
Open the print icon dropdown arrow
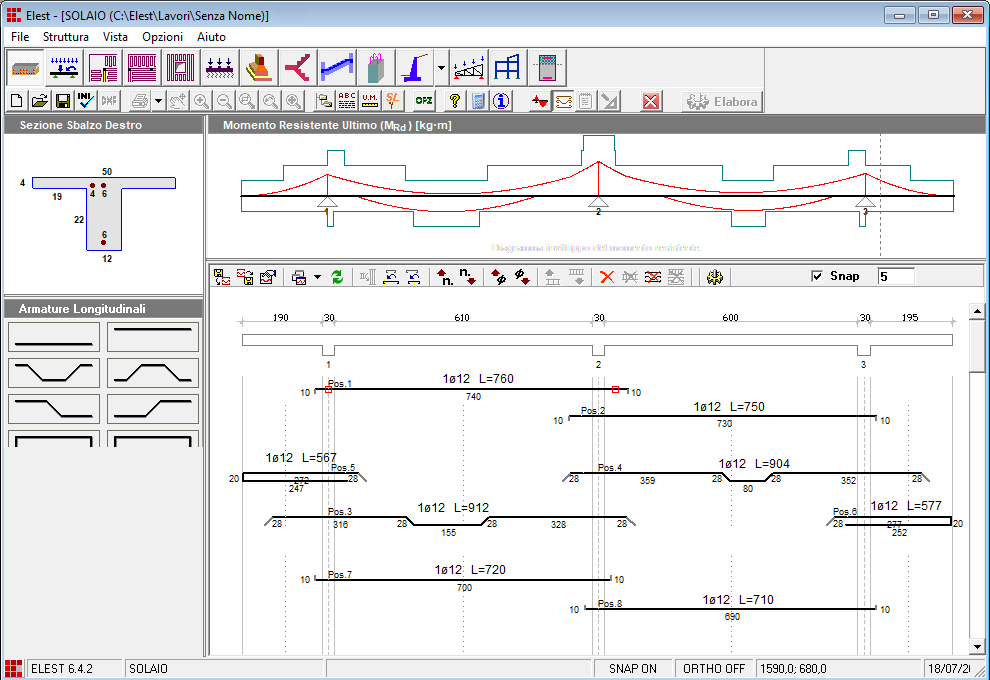[158, 102]
